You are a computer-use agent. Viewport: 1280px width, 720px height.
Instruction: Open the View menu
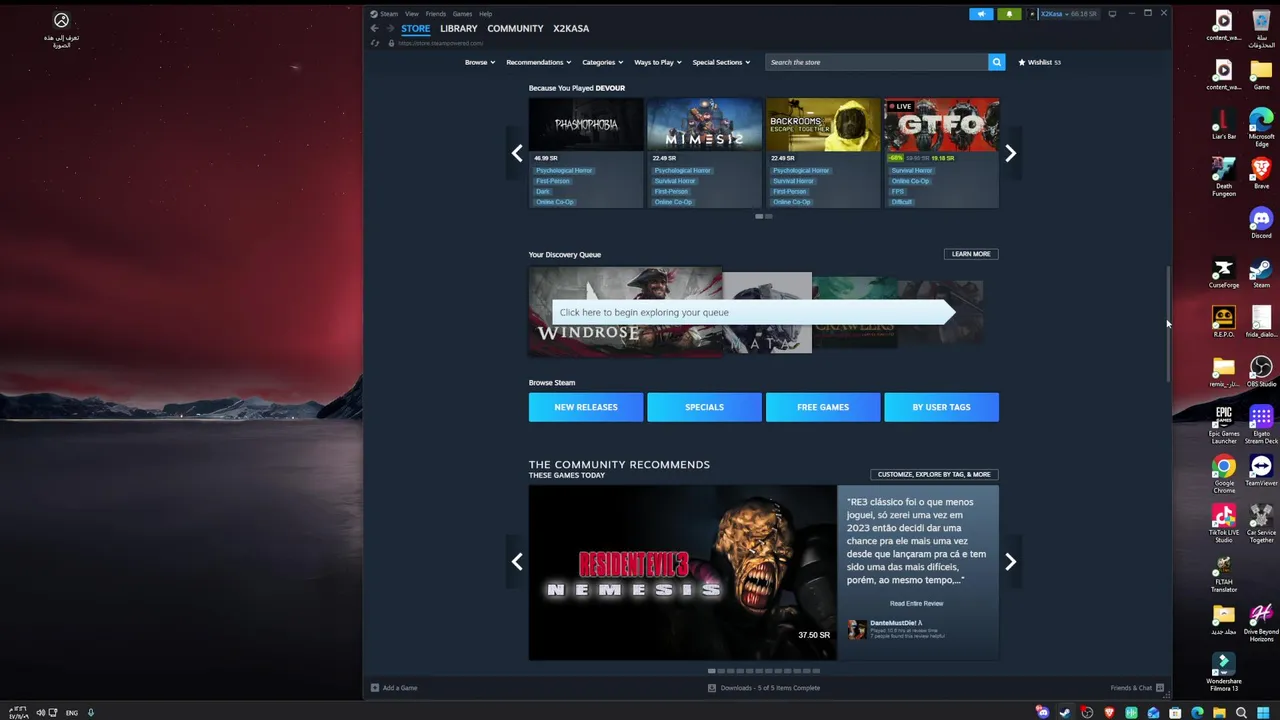tap(411, 14)
